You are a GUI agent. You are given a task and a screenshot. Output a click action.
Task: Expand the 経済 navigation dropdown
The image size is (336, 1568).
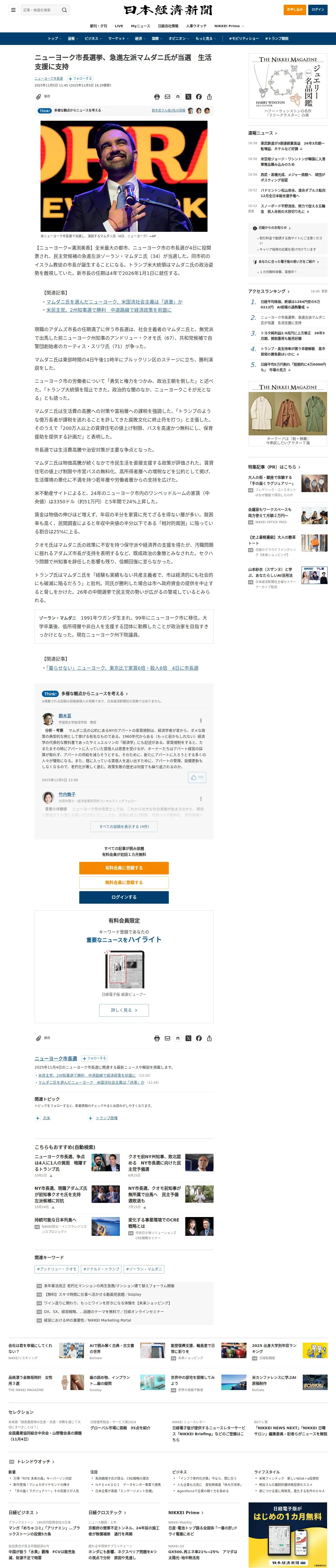140,38
